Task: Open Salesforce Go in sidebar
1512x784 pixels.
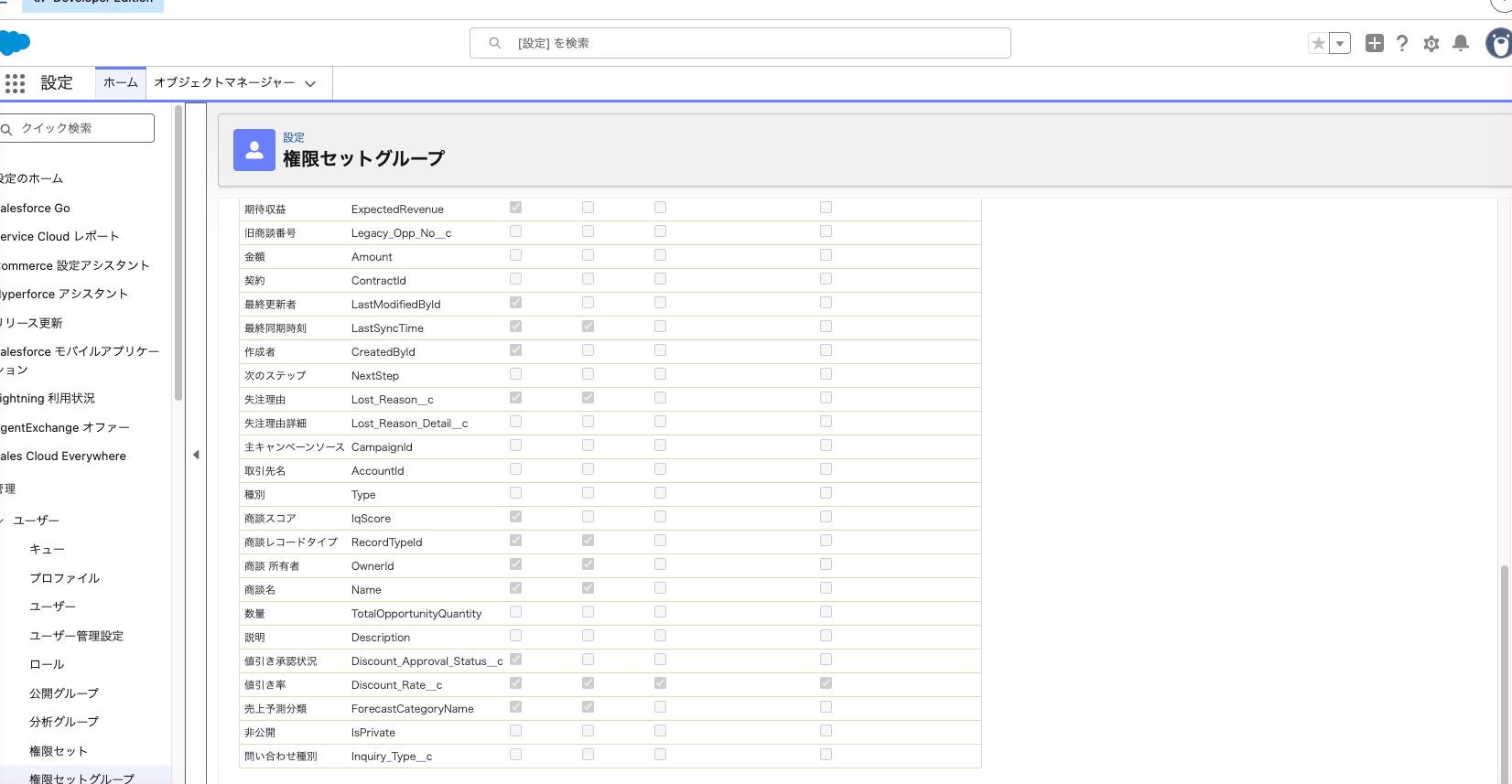Action: pos(35,208)
